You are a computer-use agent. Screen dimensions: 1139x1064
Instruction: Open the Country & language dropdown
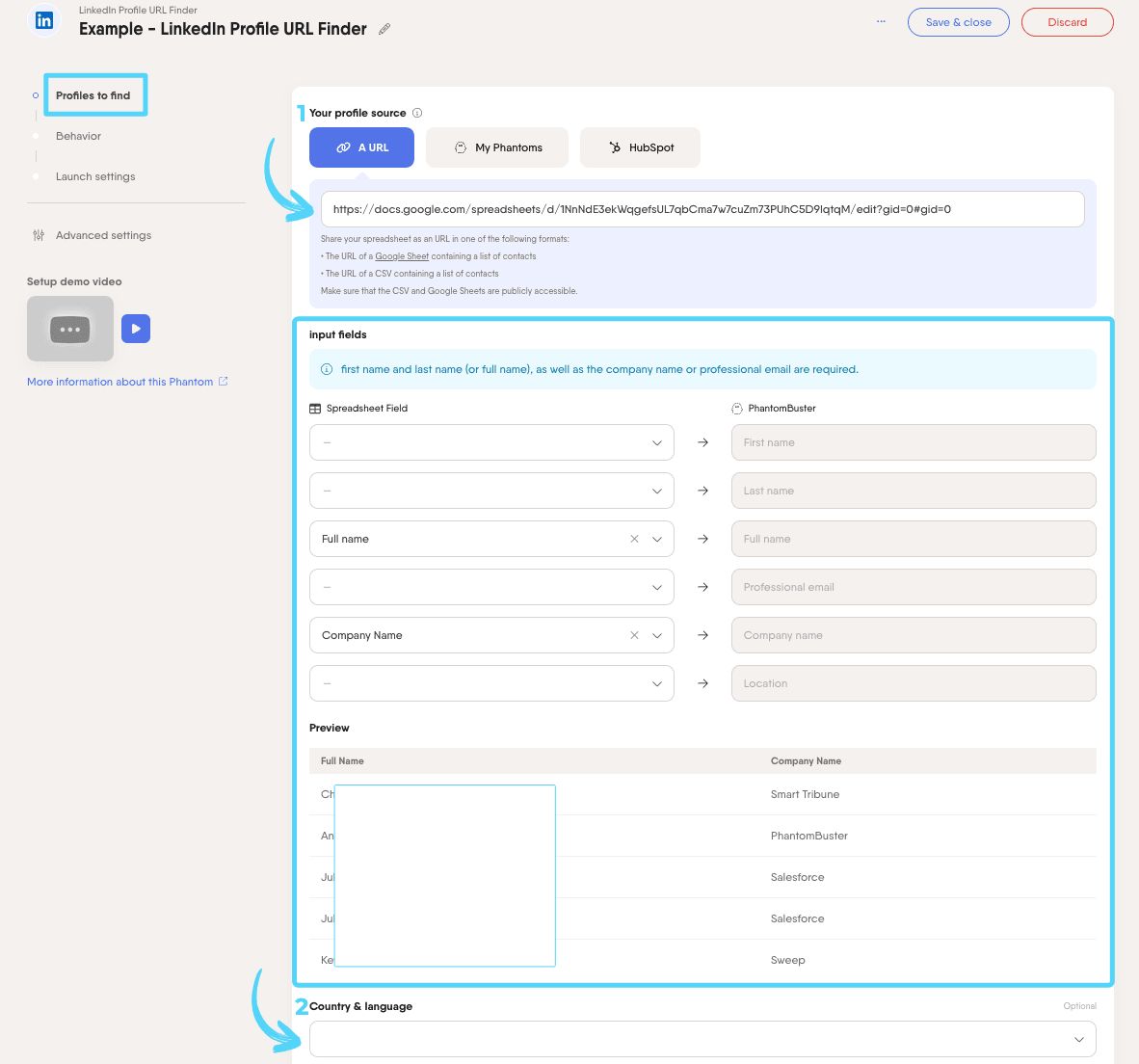[702, 1039]
